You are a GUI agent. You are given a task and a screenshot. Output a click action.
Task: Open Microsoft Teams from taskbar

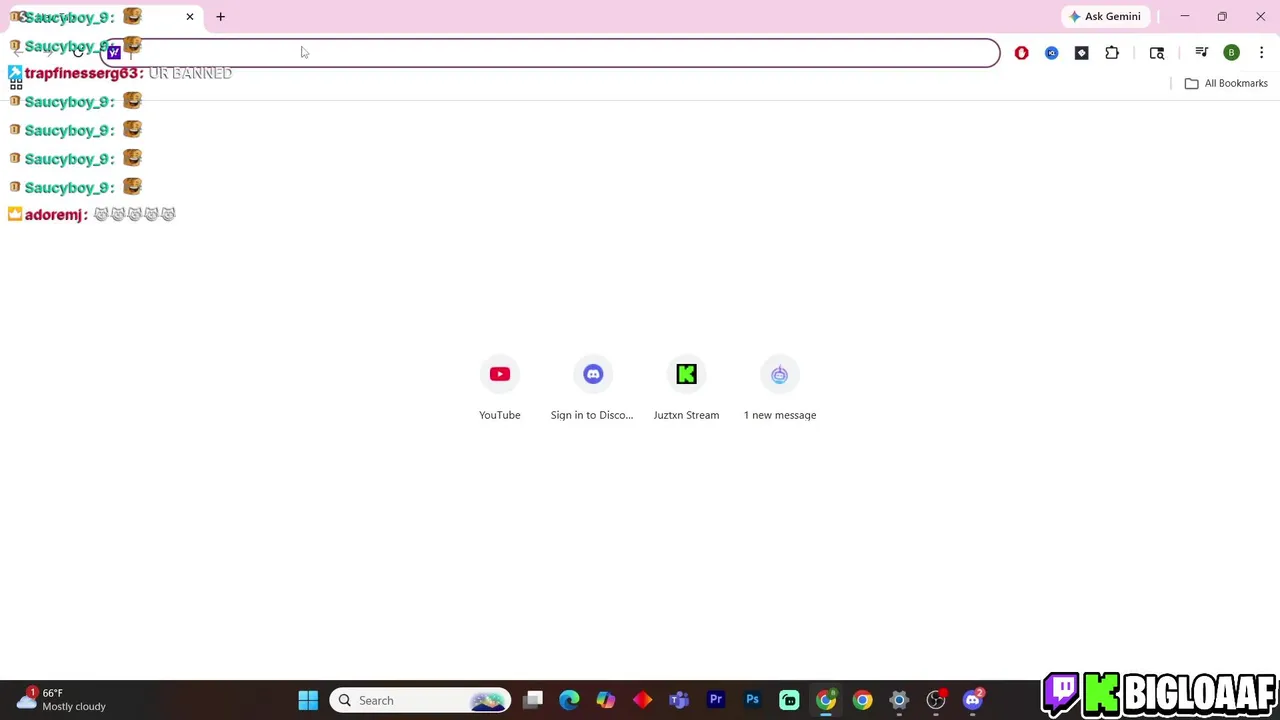(679, 700)
